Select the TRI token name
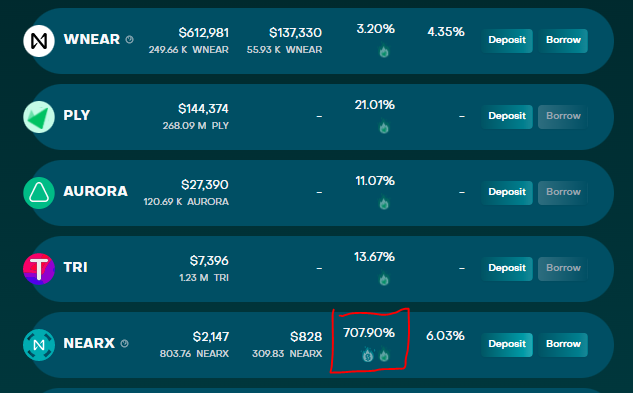Image resolution: width=633 pixels, height=393 pixels. [75, 267]
